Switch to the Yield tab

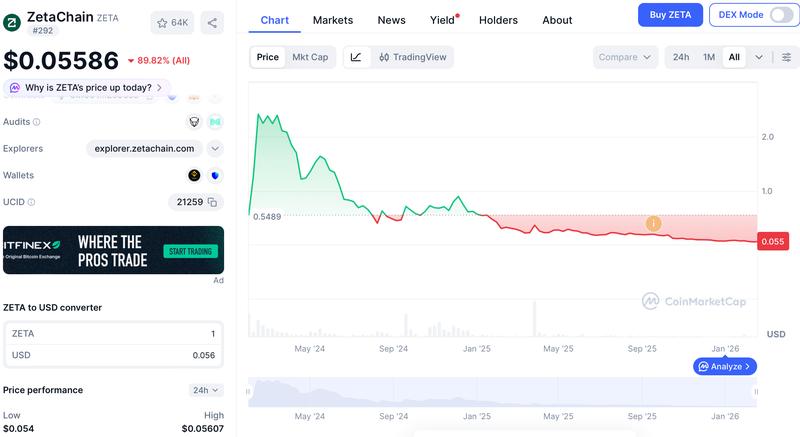coord(443,20)
